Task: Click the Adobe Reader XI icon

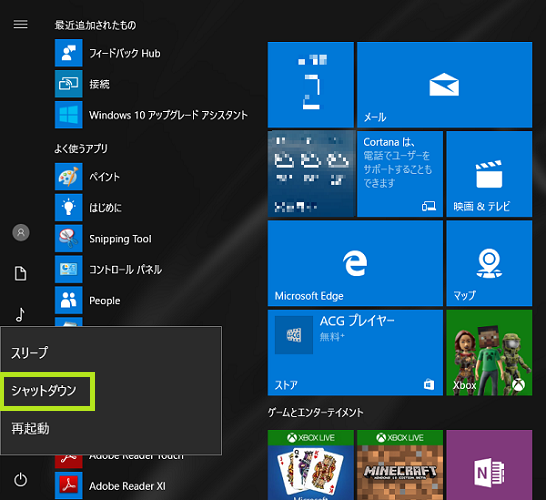Action: pyautogui.click(x=69, y=485)
